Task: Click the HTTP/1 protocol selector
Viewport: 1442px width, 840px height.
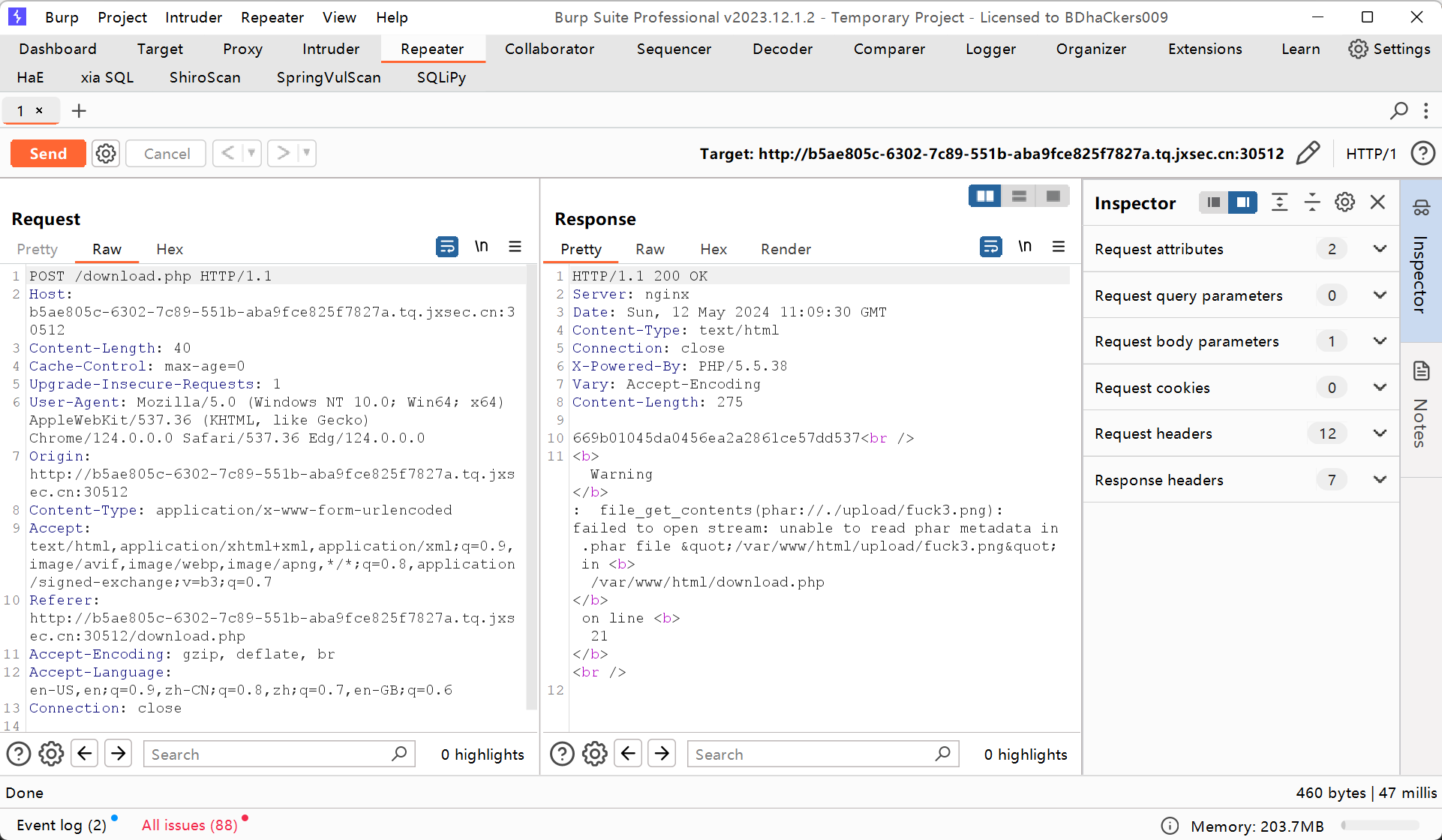Action: pyautogui.click(x=1371, y=154)
